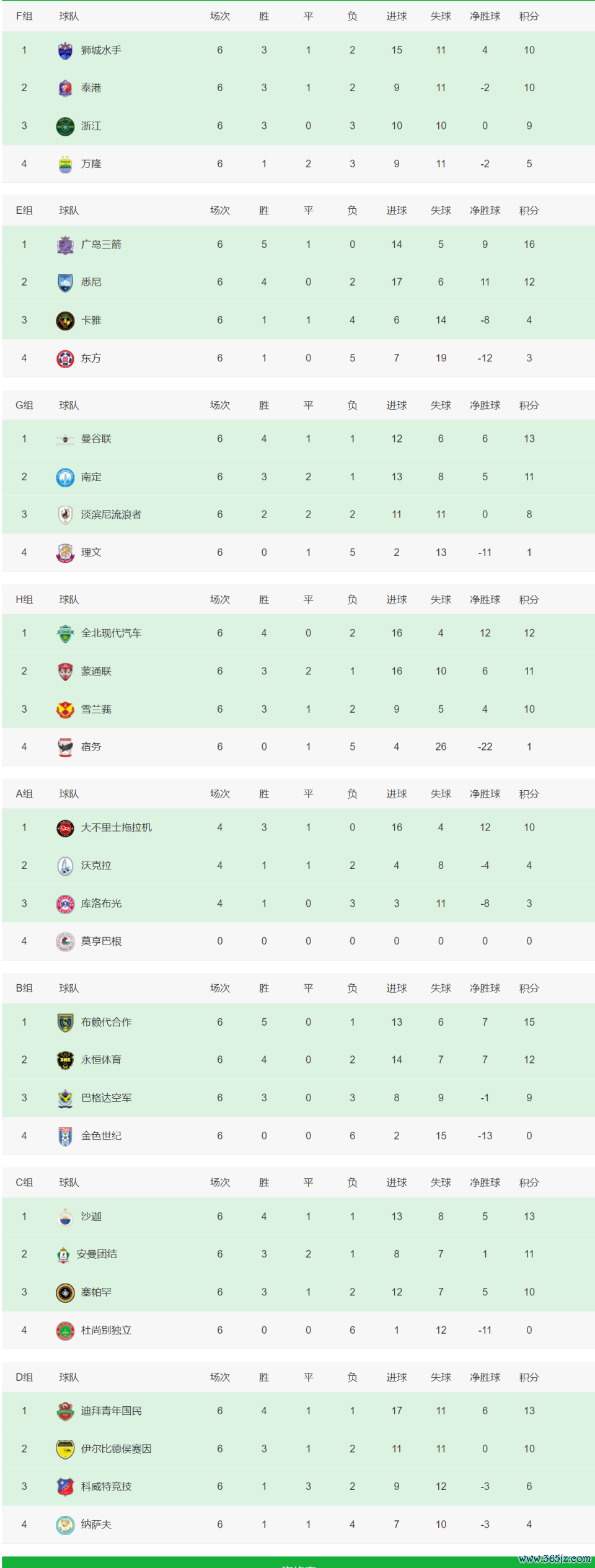Click the 雪兰莪 club logo
Viewport: 595px width, 1568px height.
[x=65, y=710]
